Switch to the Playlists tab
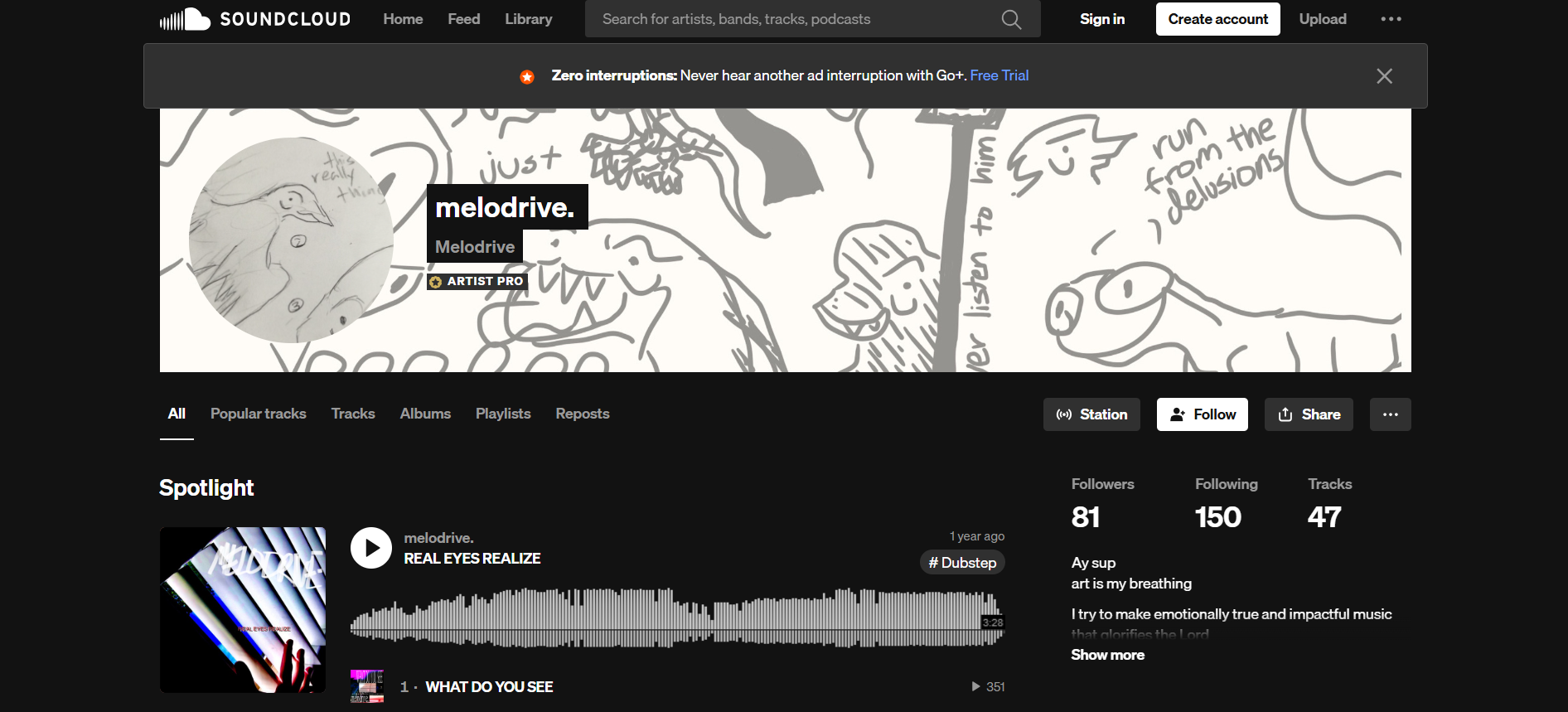 pos(503,414)
